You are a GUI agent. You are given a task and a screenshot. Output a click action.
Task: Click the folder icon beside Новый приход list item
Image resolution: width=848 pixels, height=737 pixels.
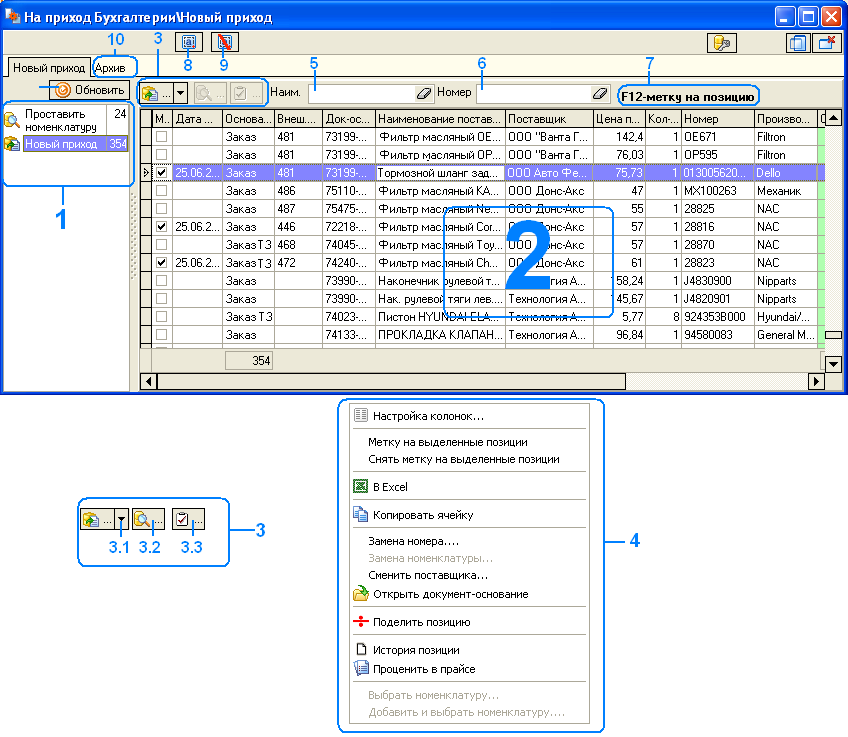coord(12,144)
